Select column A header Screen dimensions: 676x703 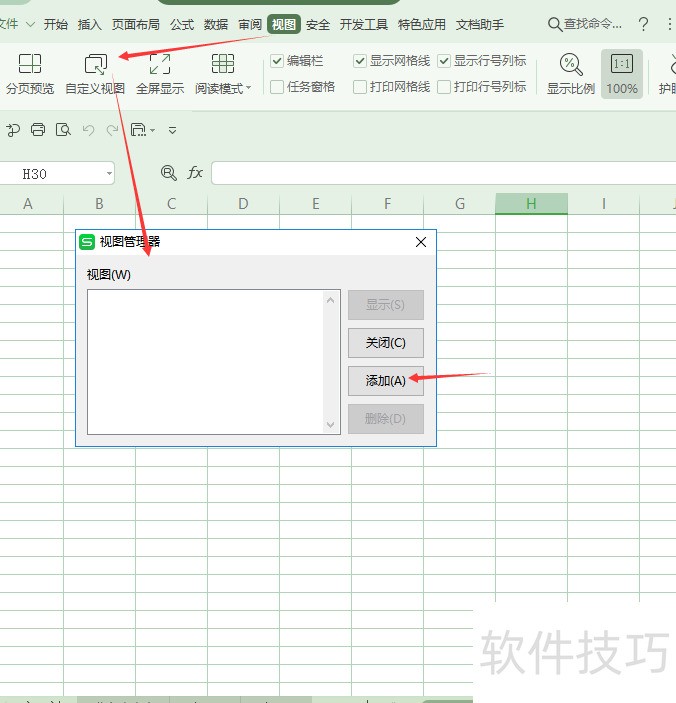[x=28, y=204]
